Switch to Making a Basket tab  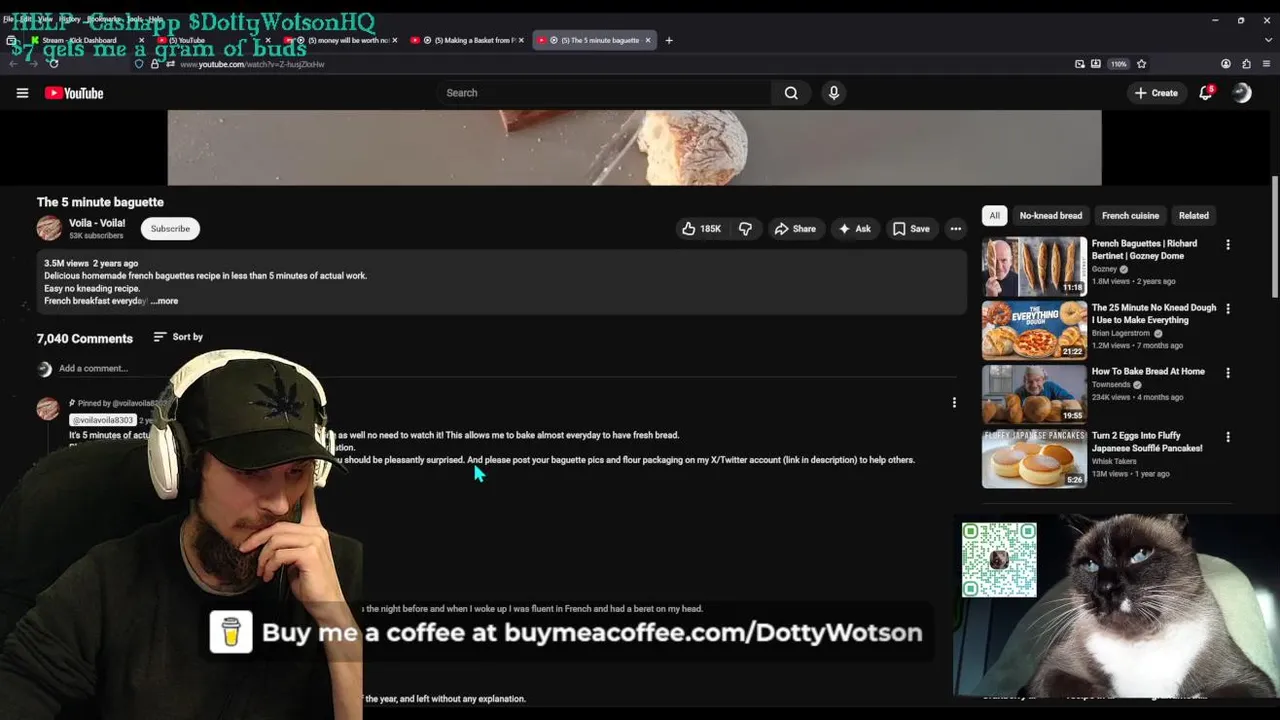(x=467, y=40)
